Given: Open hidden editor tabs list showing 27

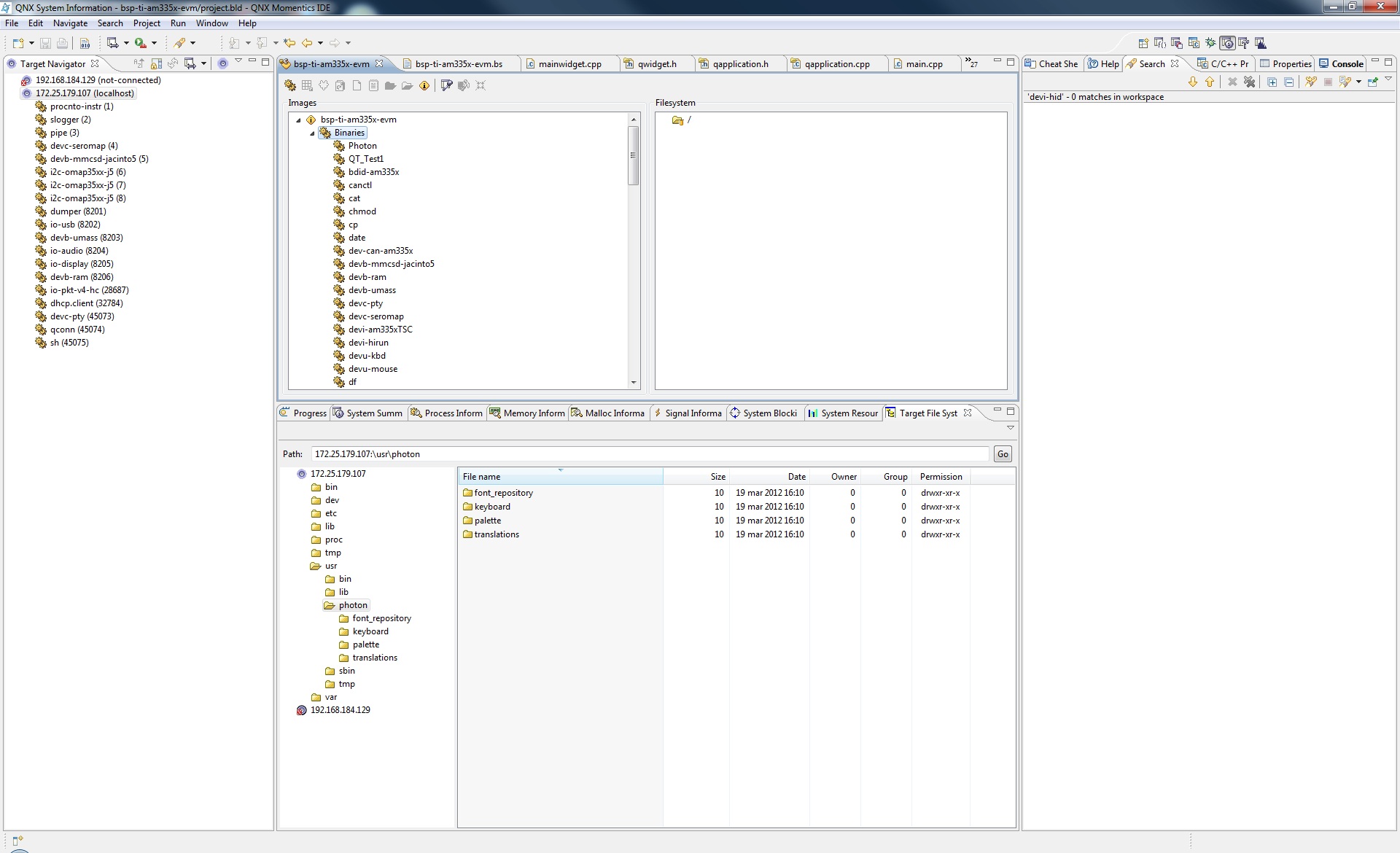Looking at the screenshot, I should (x=971, y=63).
